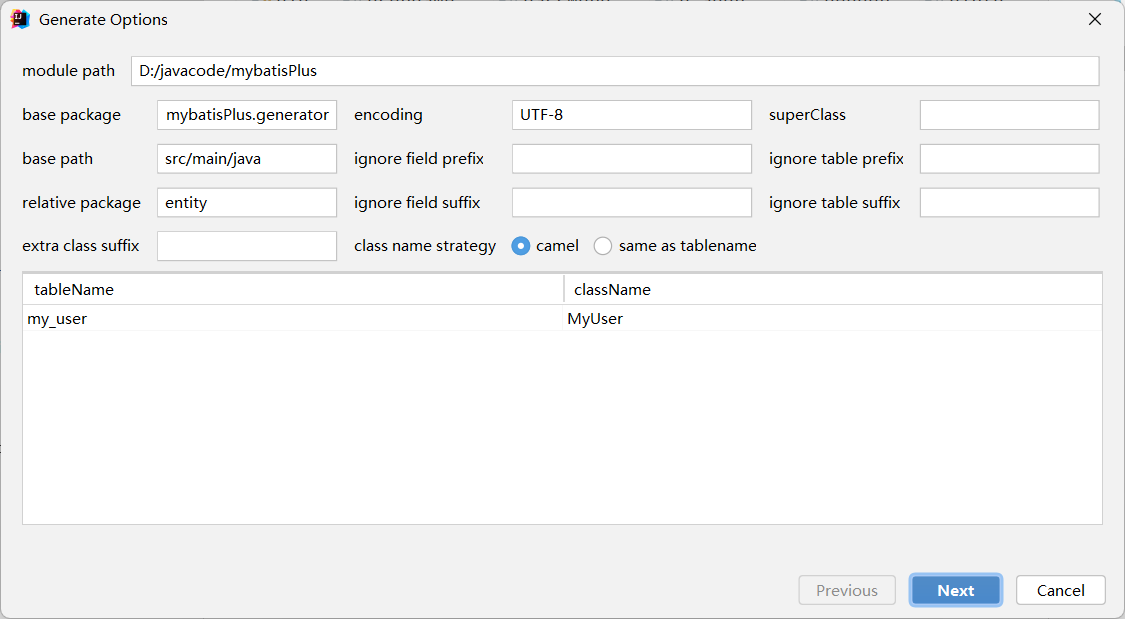Close the Generate Options dialog
1125x619 pixels.
1095,19
